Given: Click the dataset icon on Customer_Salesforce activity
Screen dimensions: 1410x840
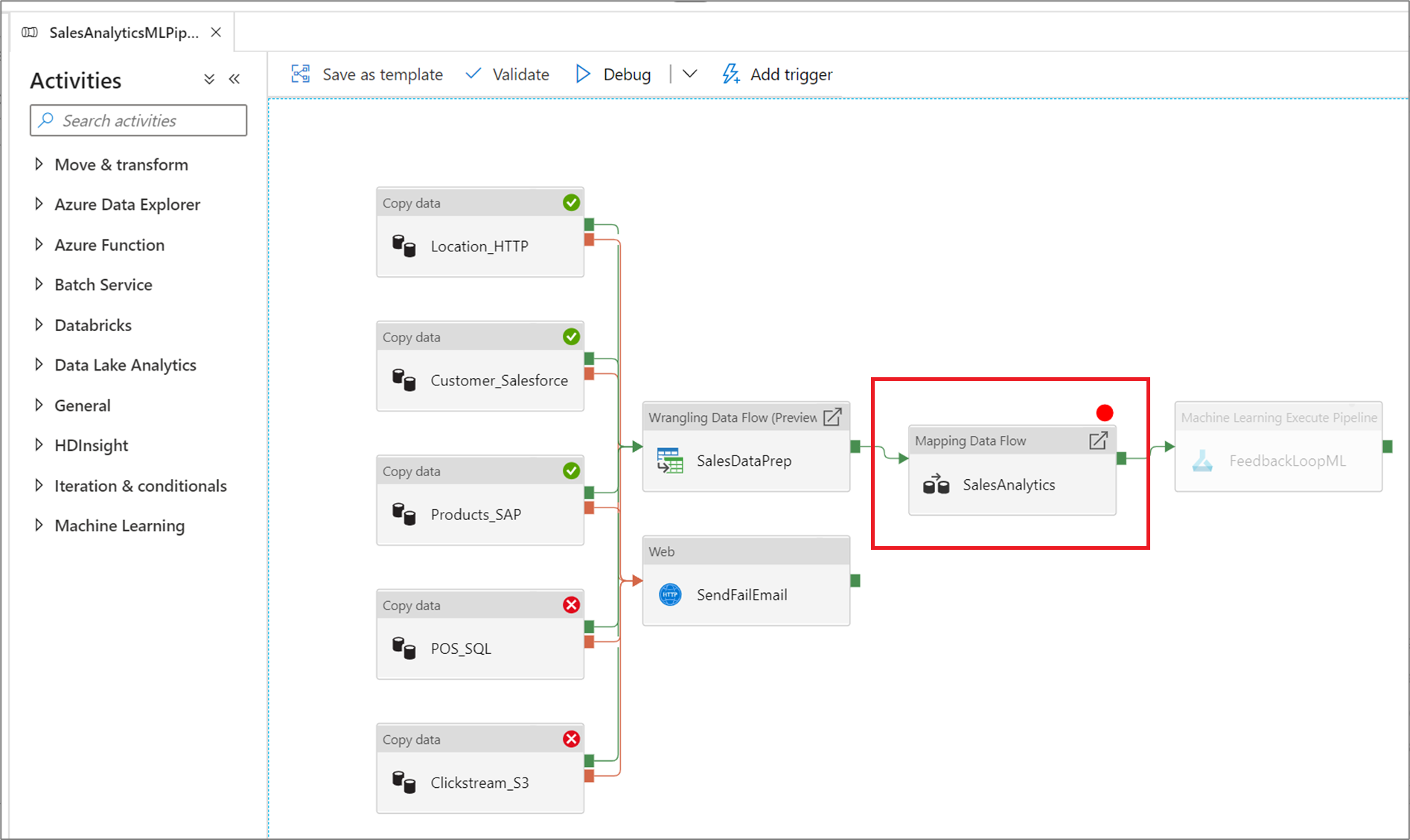Looking at the screenshot, I should tap(406, 380).
